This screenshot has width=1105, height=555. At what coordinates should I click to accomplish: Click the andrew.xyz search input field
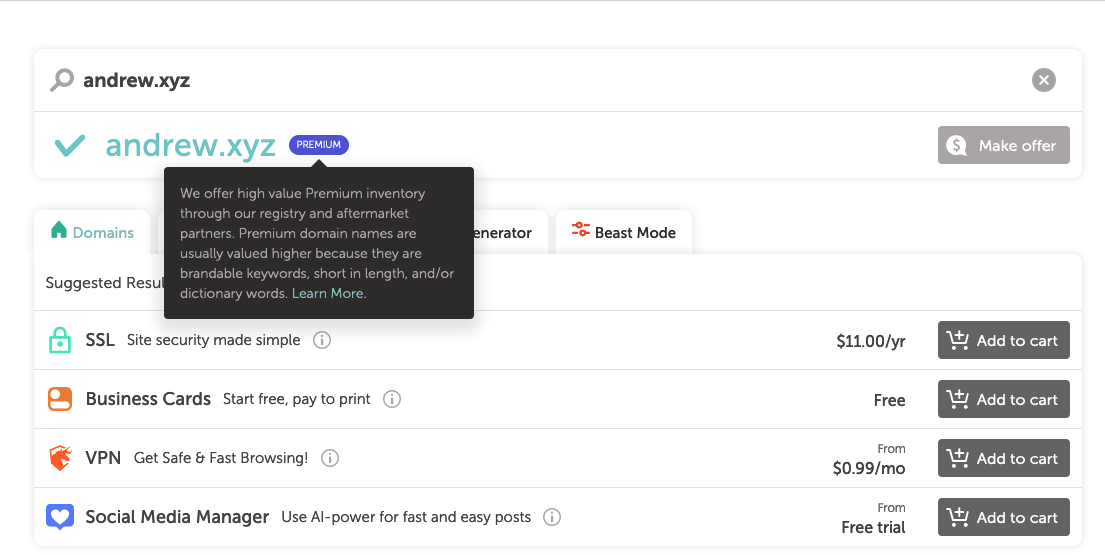tap(500, 80)
